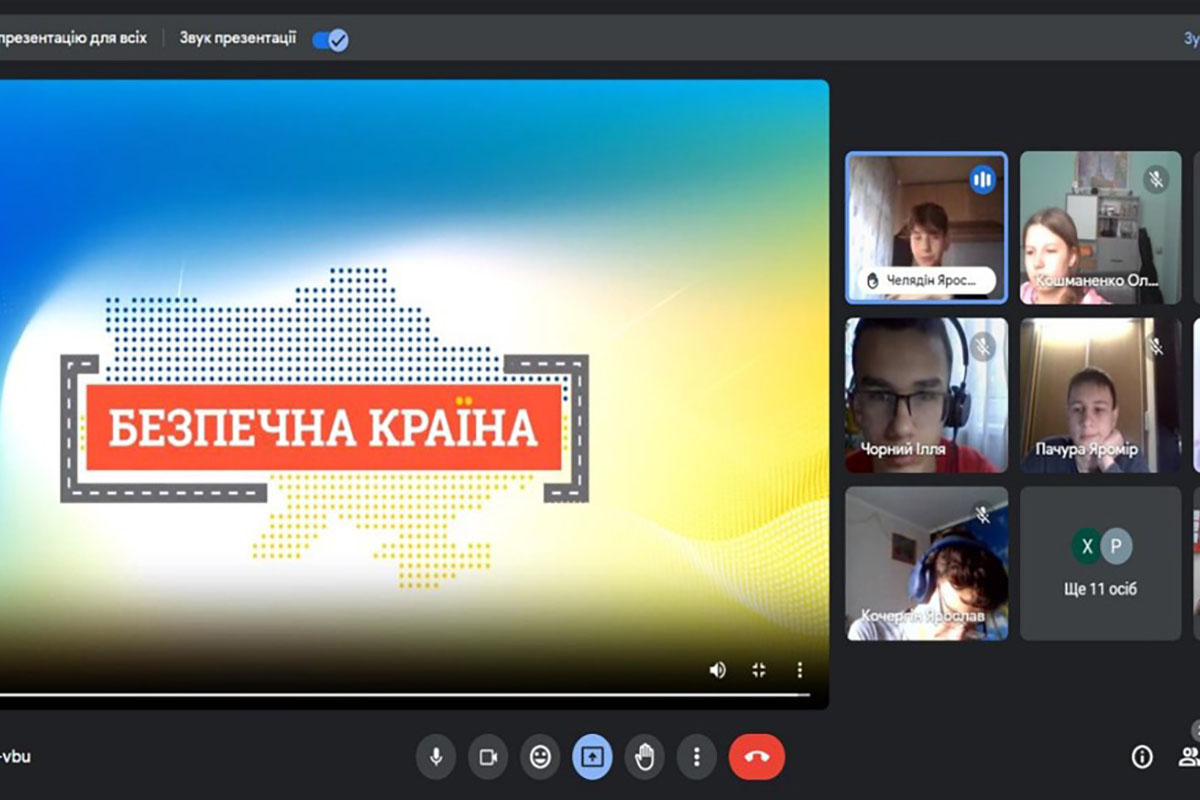Click 'презентацію для всіх' text

pyautogui.click(x=73, y=39)
